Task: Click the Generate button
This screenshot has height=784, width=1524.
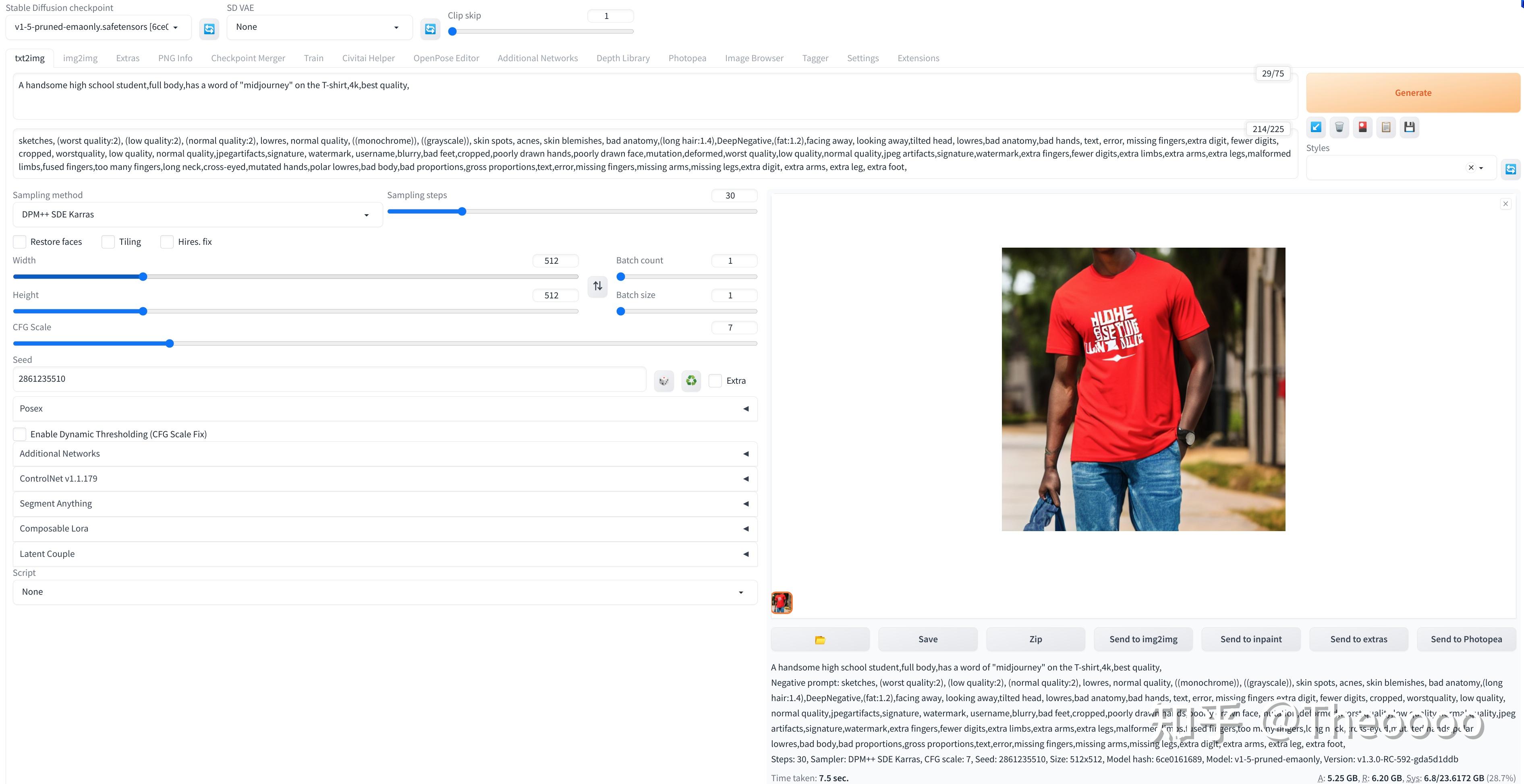Action: coord(1412,93)
